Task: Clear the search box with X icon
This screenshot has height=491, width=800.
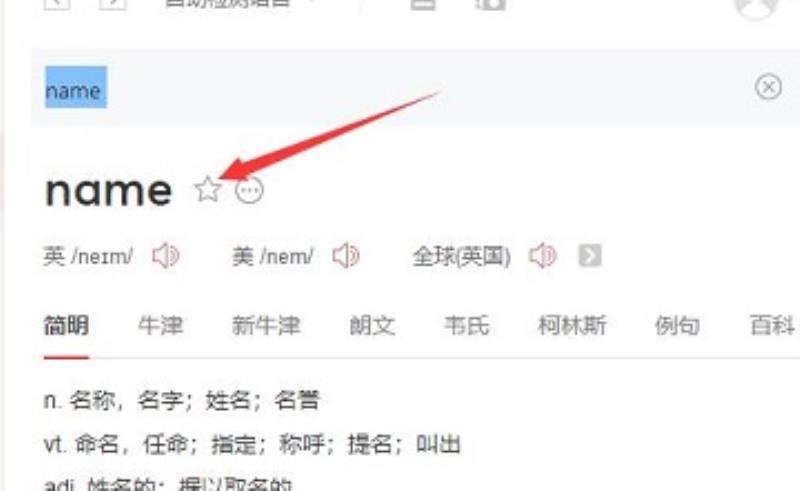Action: [768, 87]
